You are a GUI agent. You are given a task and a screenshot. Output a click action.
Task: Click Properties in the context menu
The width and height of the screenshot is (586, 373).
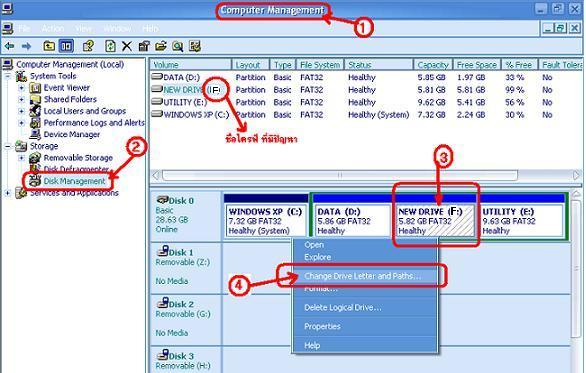click(322, 326)
